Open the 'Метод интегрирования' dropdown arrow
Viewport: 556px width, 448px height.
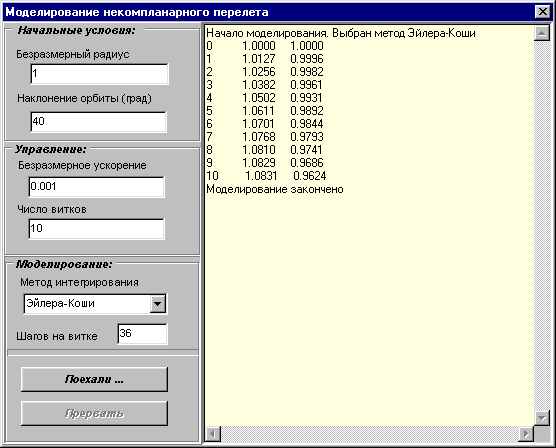(157, 304)
